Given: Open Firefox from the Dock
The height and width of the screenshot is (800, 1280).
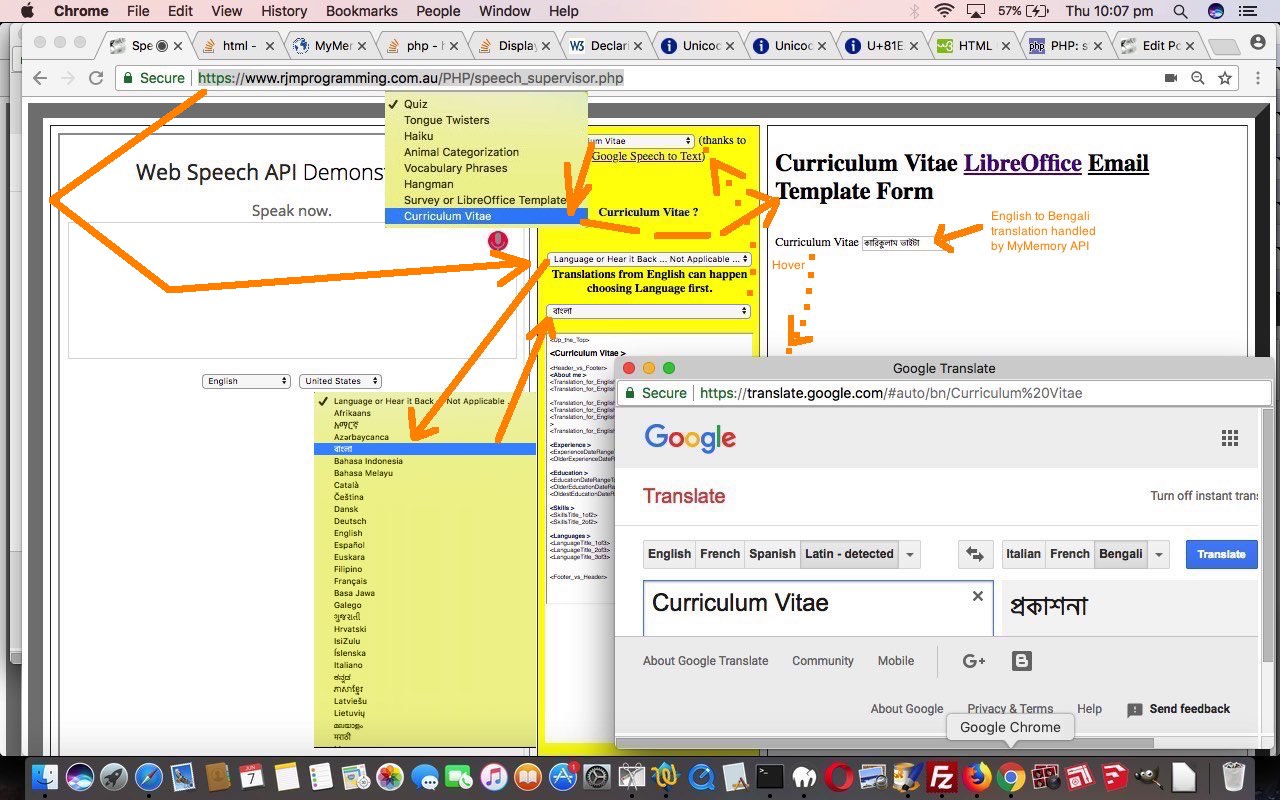Looking at the screenshot, I should (976, 777).
